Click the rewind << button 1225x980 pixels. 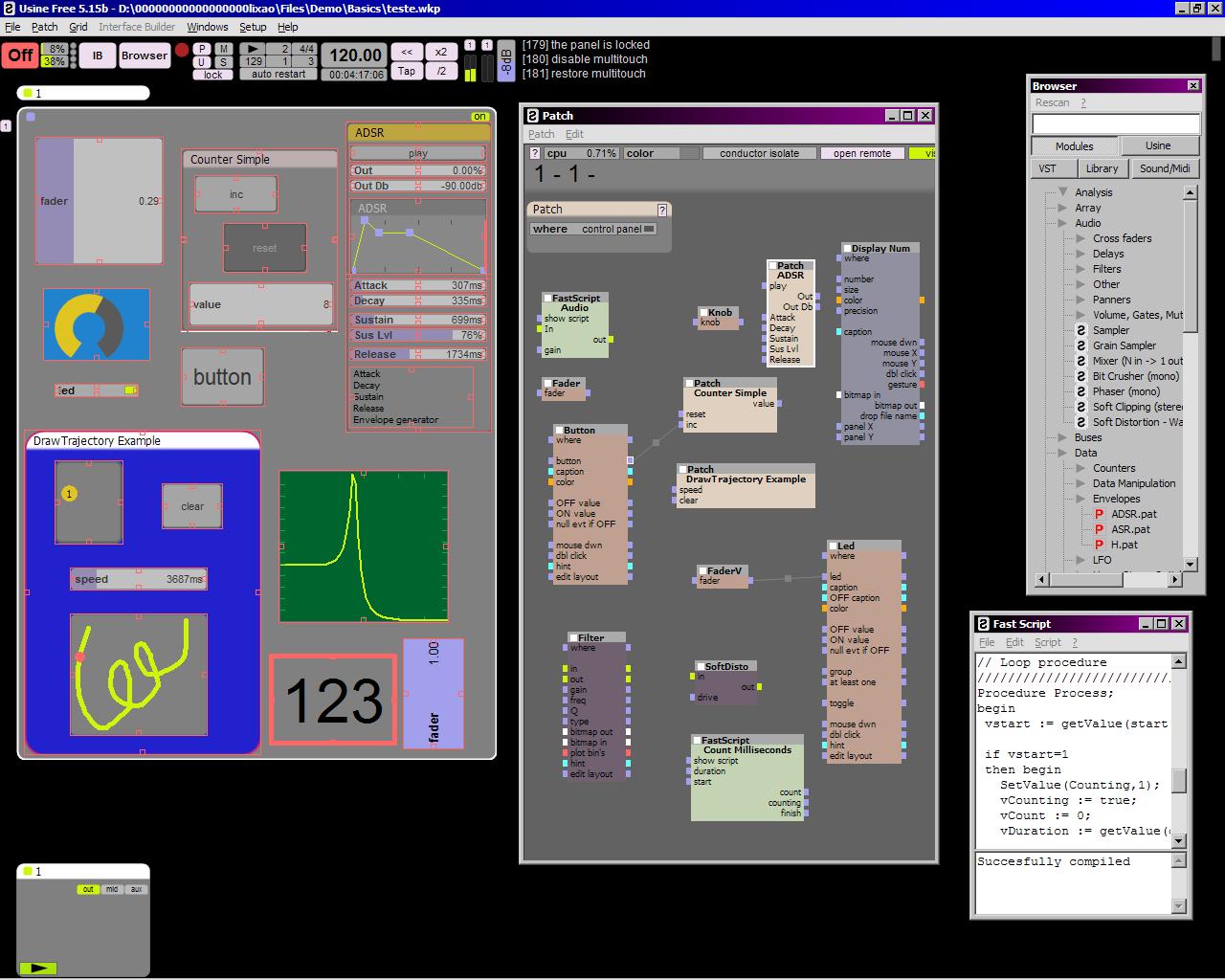407,52
